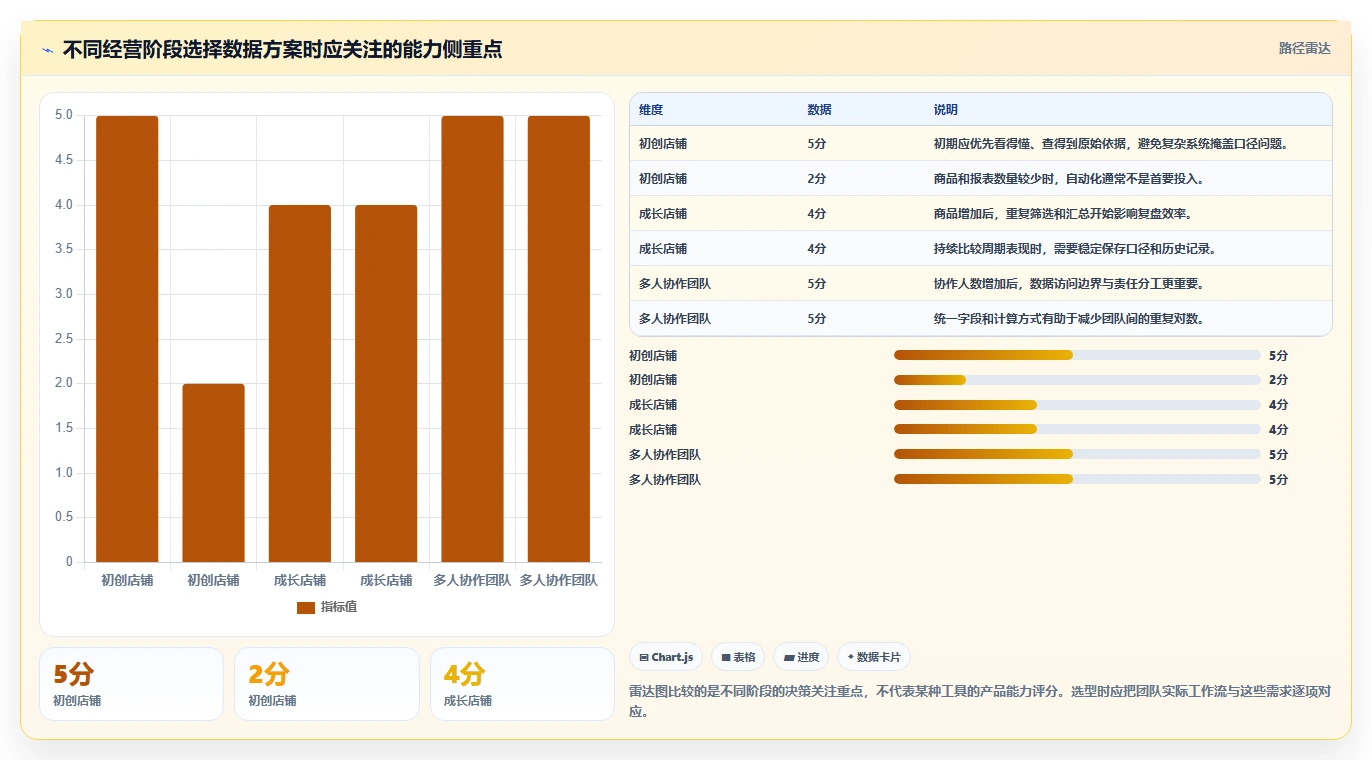Click the title 不同经营阶段选择数据方案时应关注的能力侧重点
The image size is (1372, 760).
282,49
